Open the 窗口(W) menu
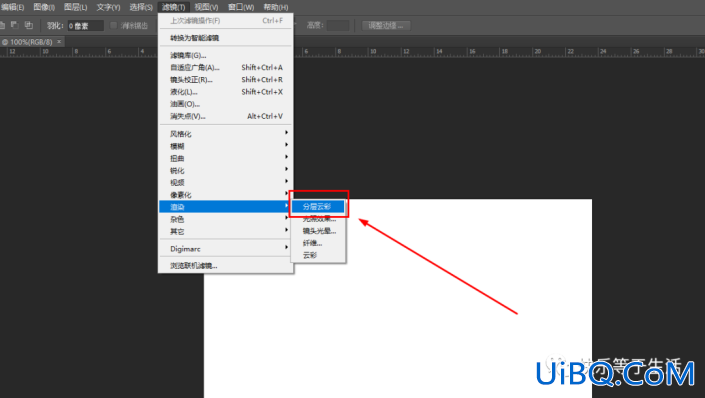The image size is (705, 398). click(x=241, y=7)
